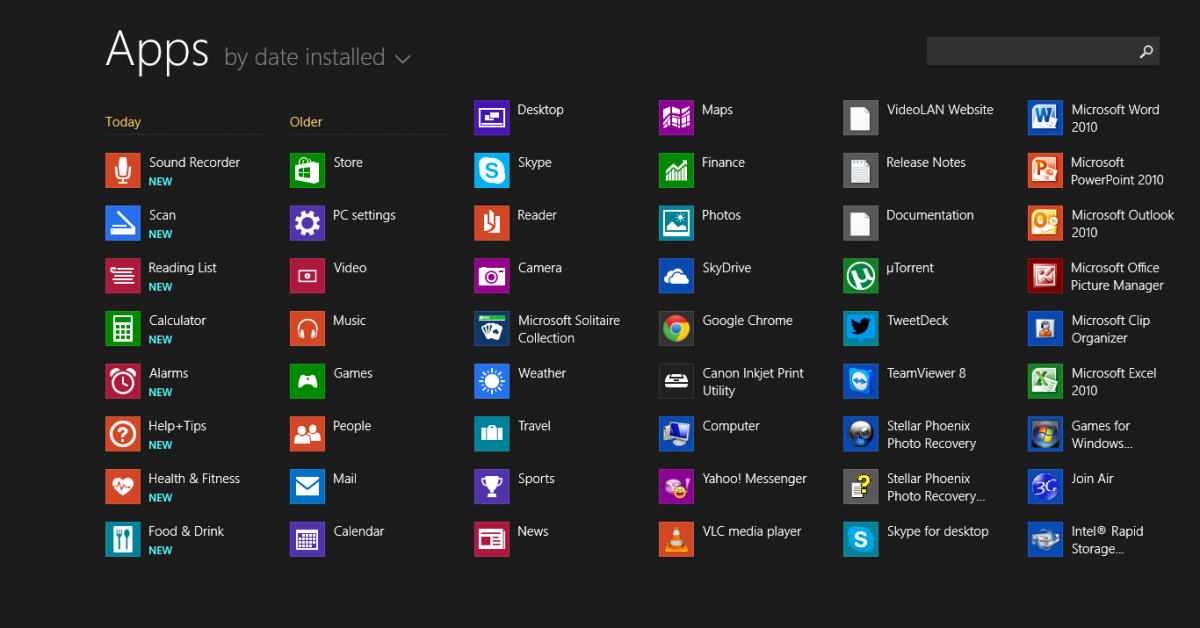
Task: Launch Food & Drink icon
Action: 123,539
